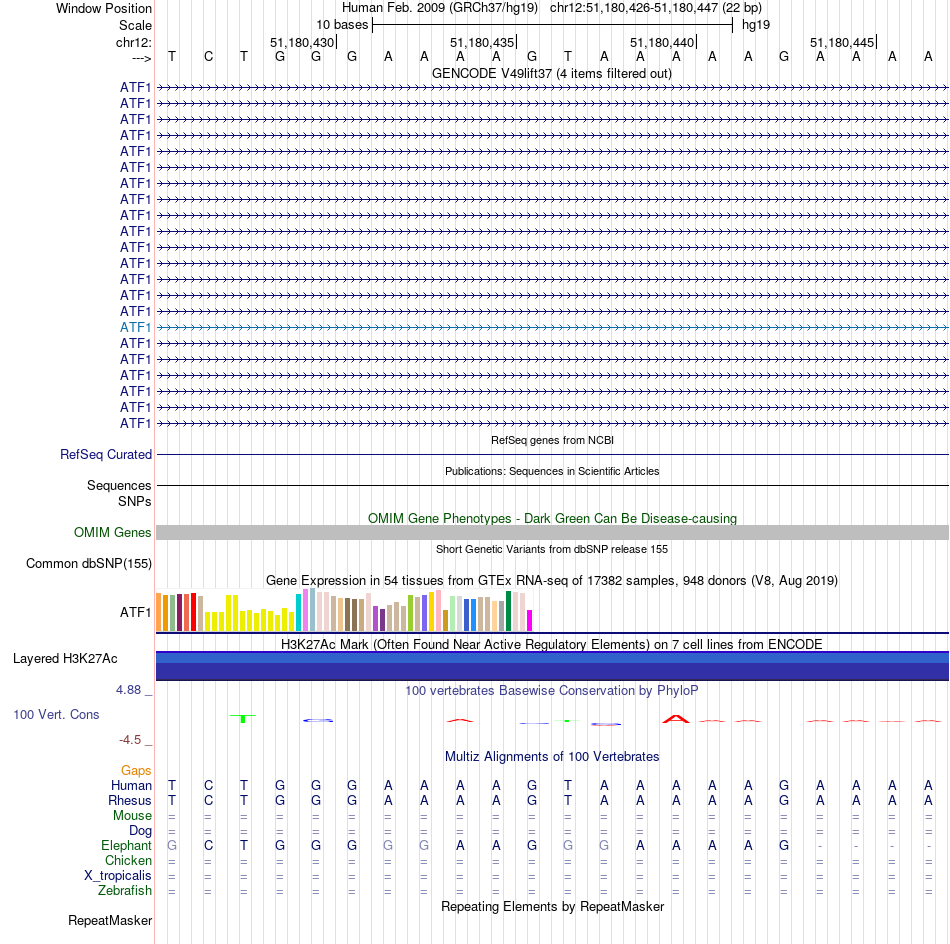Click the RefSeq genes from NCBI title
This screenshot has height=944, width=950.
(x=553, y=440)
